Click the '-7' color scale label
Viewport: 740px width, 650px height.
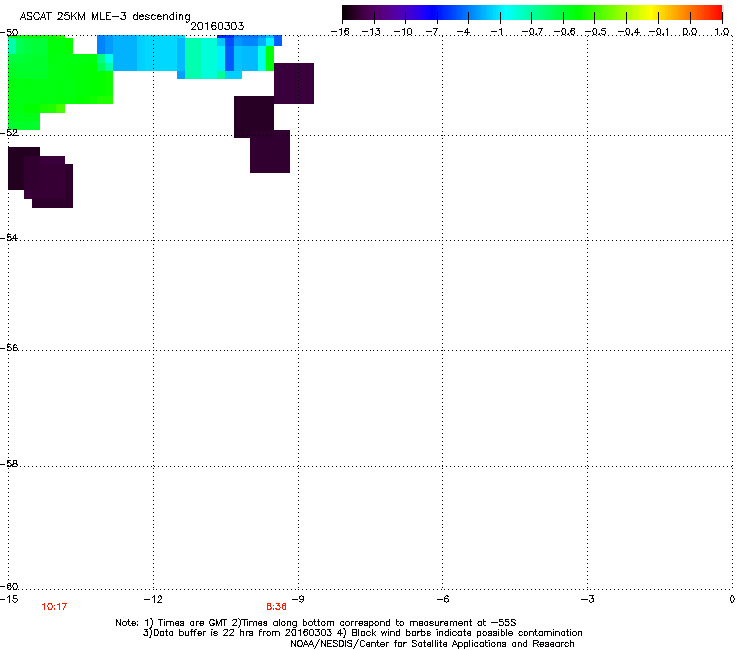[x=432, y=32]
